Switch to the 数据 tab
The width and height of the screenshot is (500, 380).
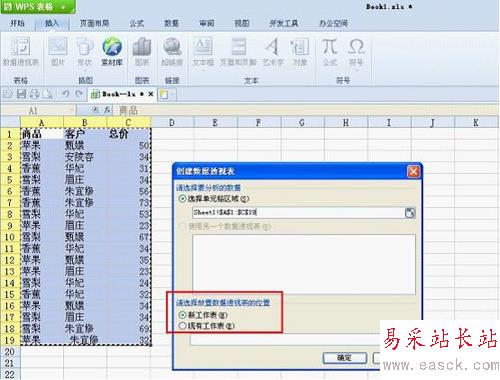172,23
